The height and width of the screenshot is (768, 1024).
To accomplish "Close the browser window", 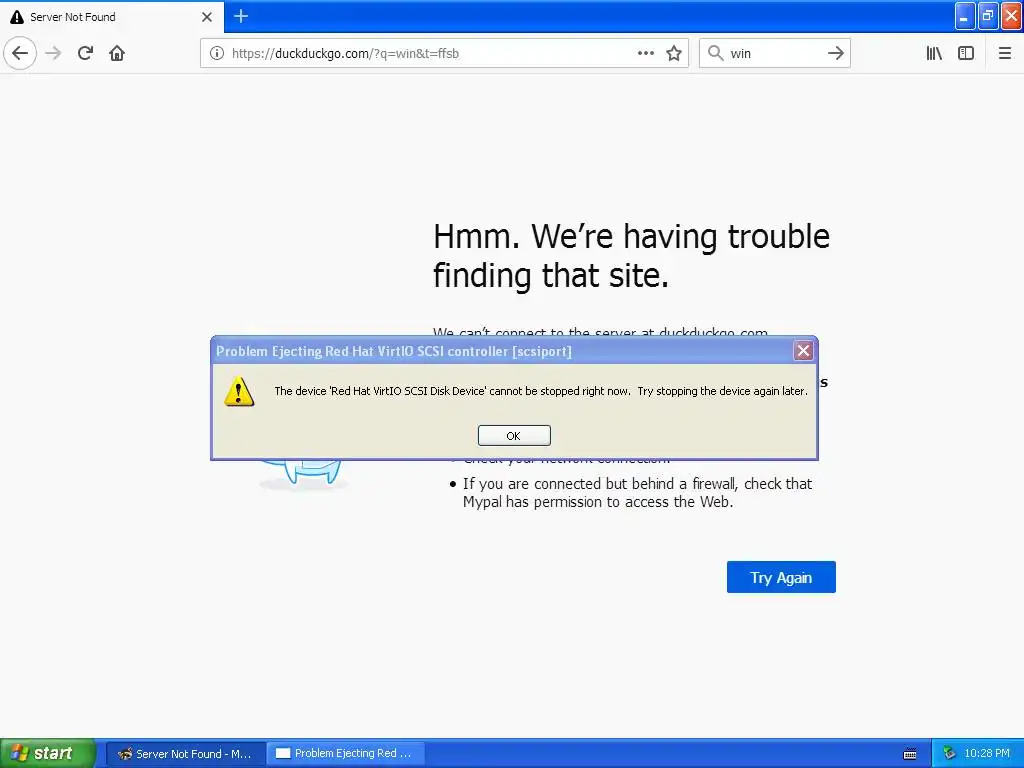I will click(x=1012, y=16).
